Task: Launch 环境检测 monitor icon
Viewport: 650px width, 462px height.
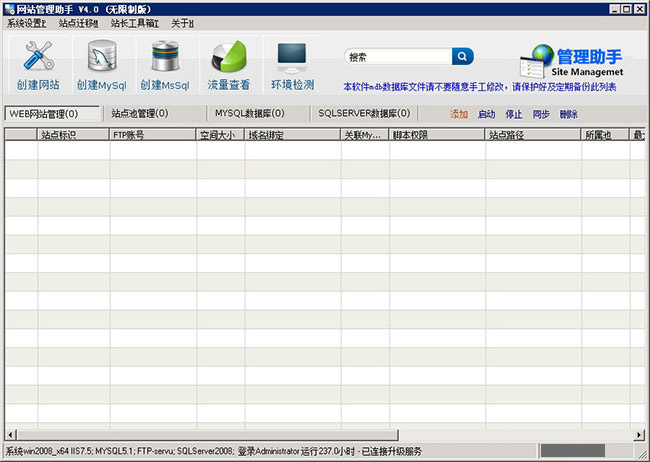Action: [292, 59]
